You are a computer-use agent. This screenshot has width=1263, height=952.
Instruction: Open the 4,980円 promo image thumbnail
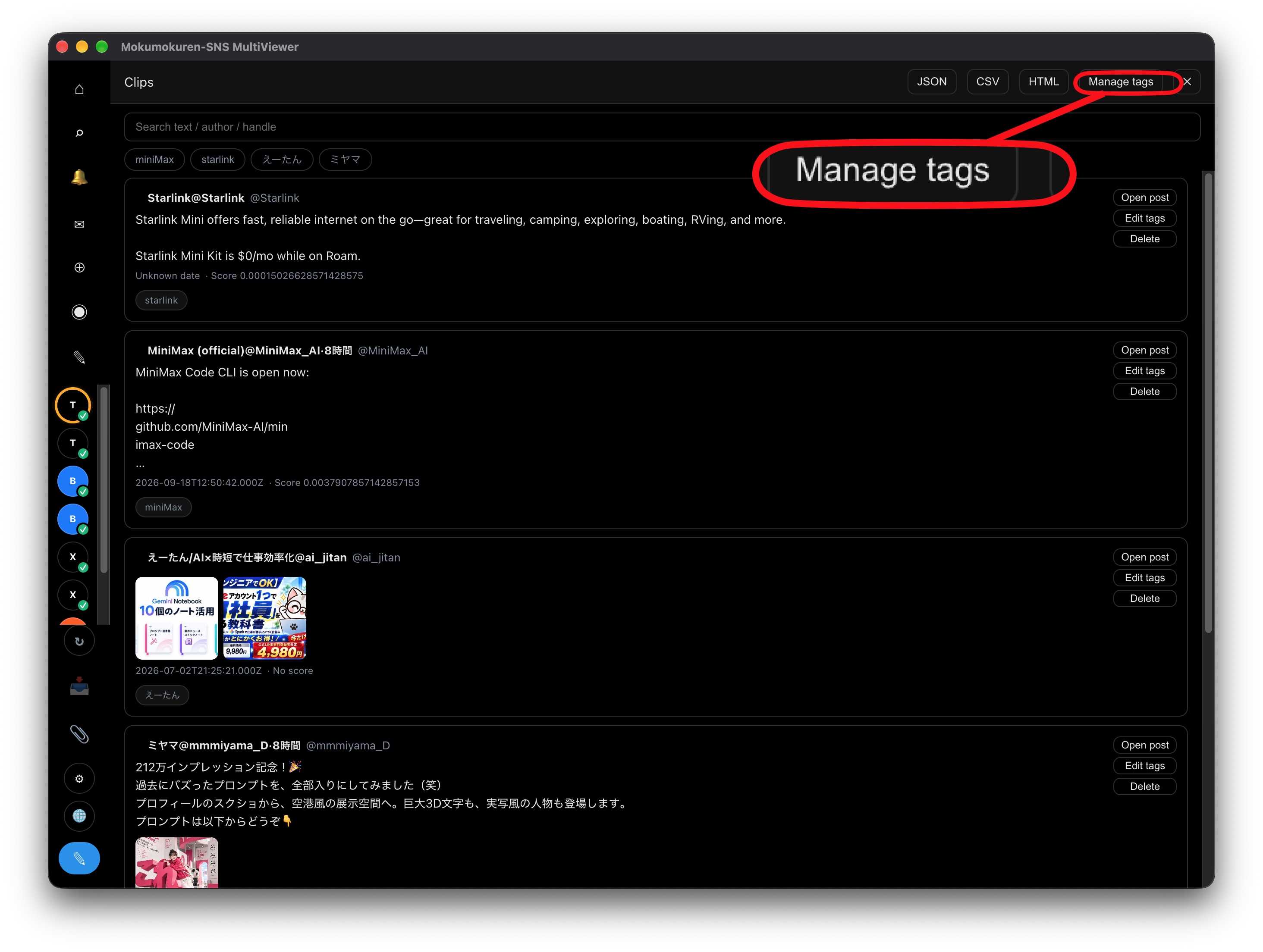[265, 618]
